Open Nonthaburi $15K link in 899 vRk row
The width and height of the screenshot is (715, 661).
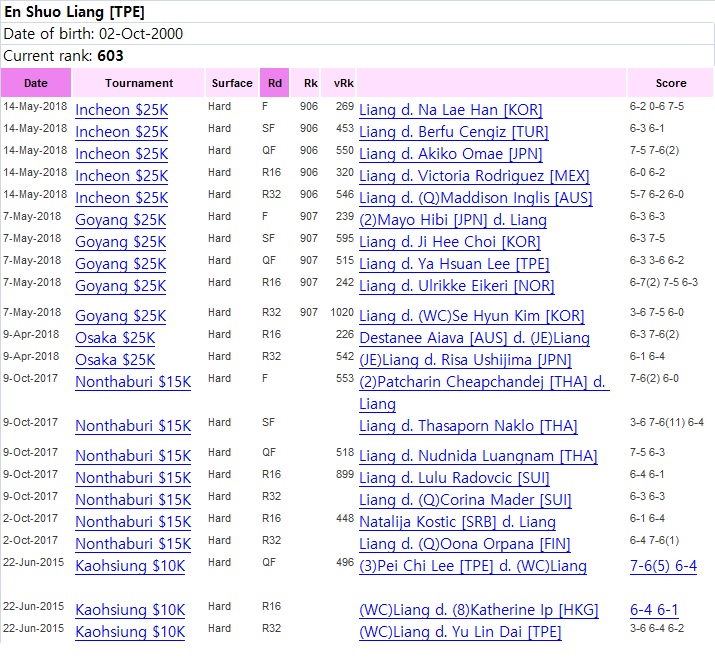(x=133, y=477)
